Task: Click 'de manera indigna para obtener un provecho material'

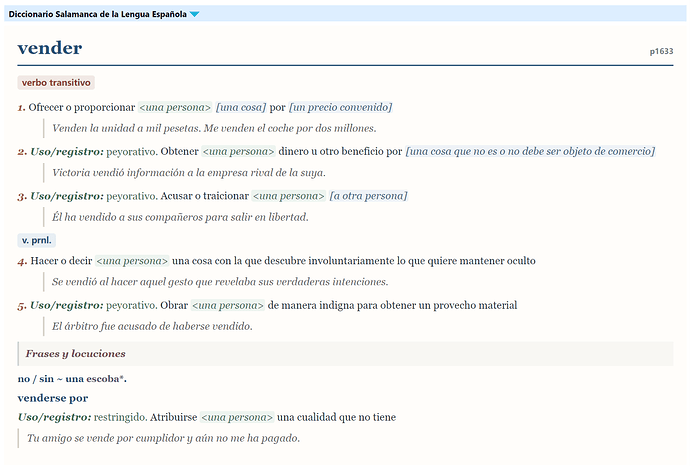Action: tap(393, 306)
